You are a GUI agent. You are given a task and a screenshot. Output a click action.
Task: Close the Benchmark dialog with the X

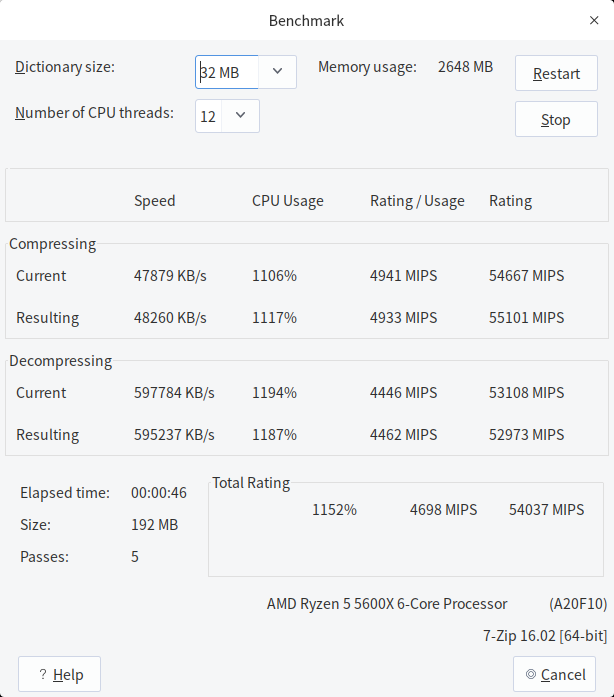[594, 20]
